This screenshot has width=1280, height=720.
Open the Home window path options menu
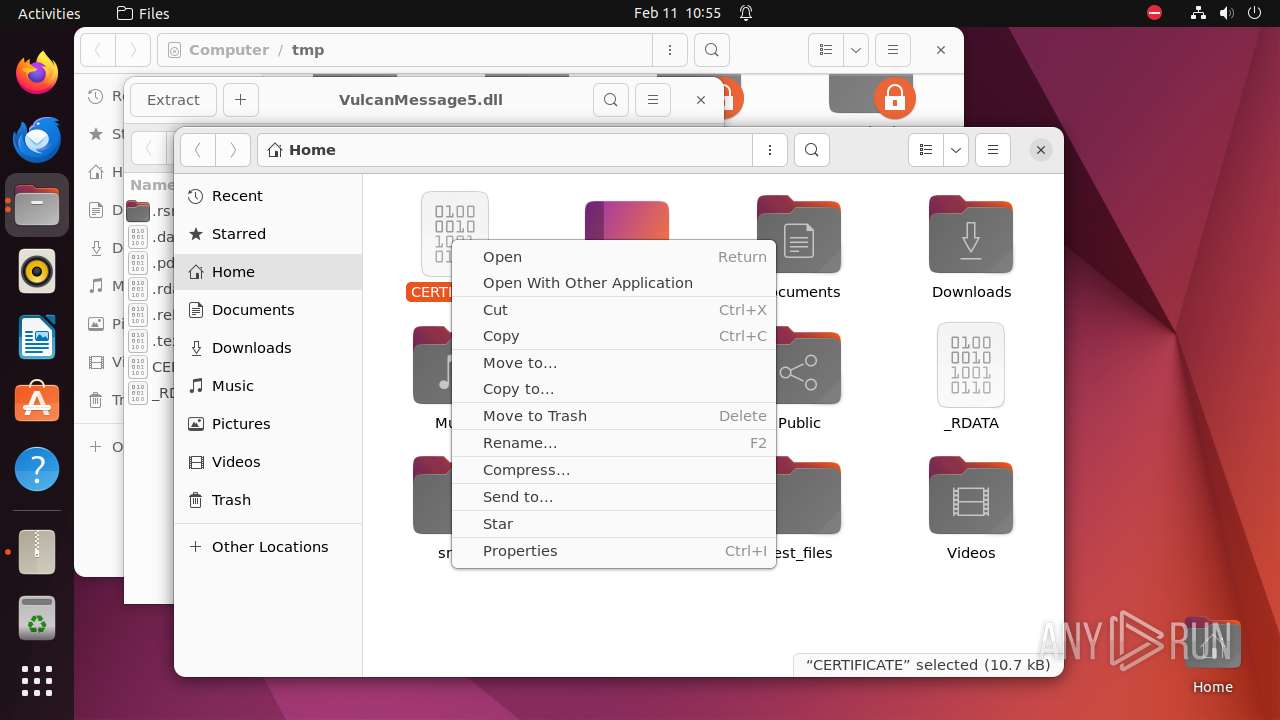[x=769, y=150]
